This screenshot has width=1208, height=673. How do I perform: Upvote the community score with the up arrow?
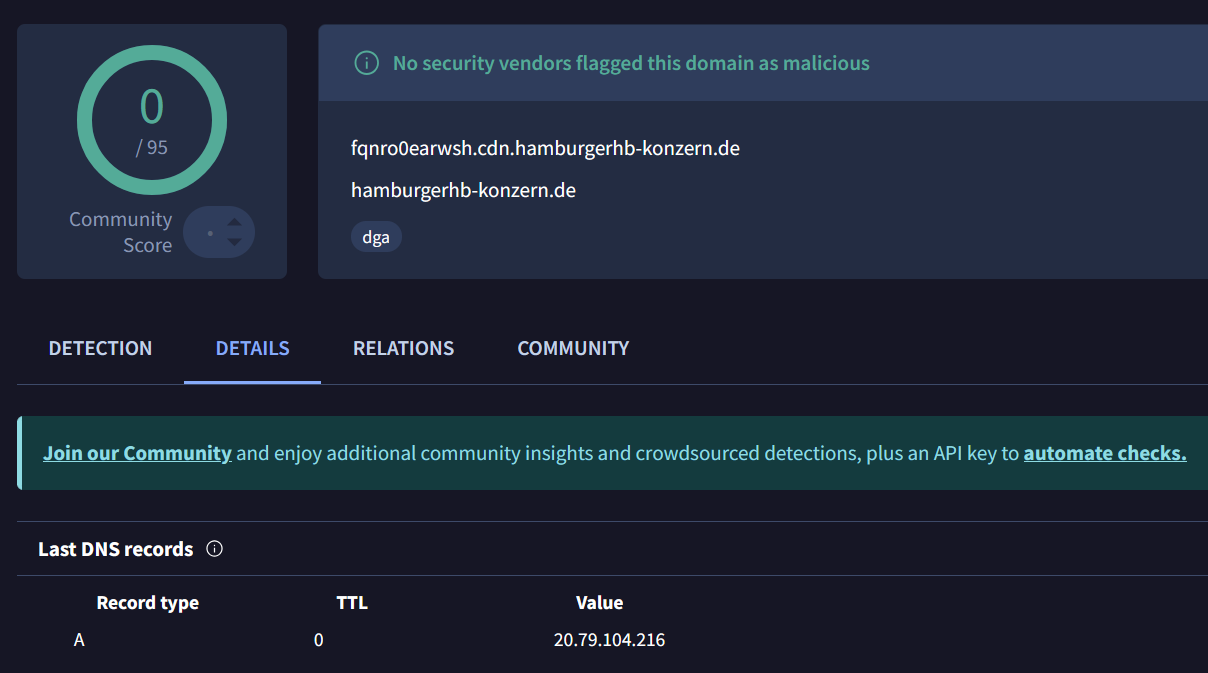[x=234, y=222]
